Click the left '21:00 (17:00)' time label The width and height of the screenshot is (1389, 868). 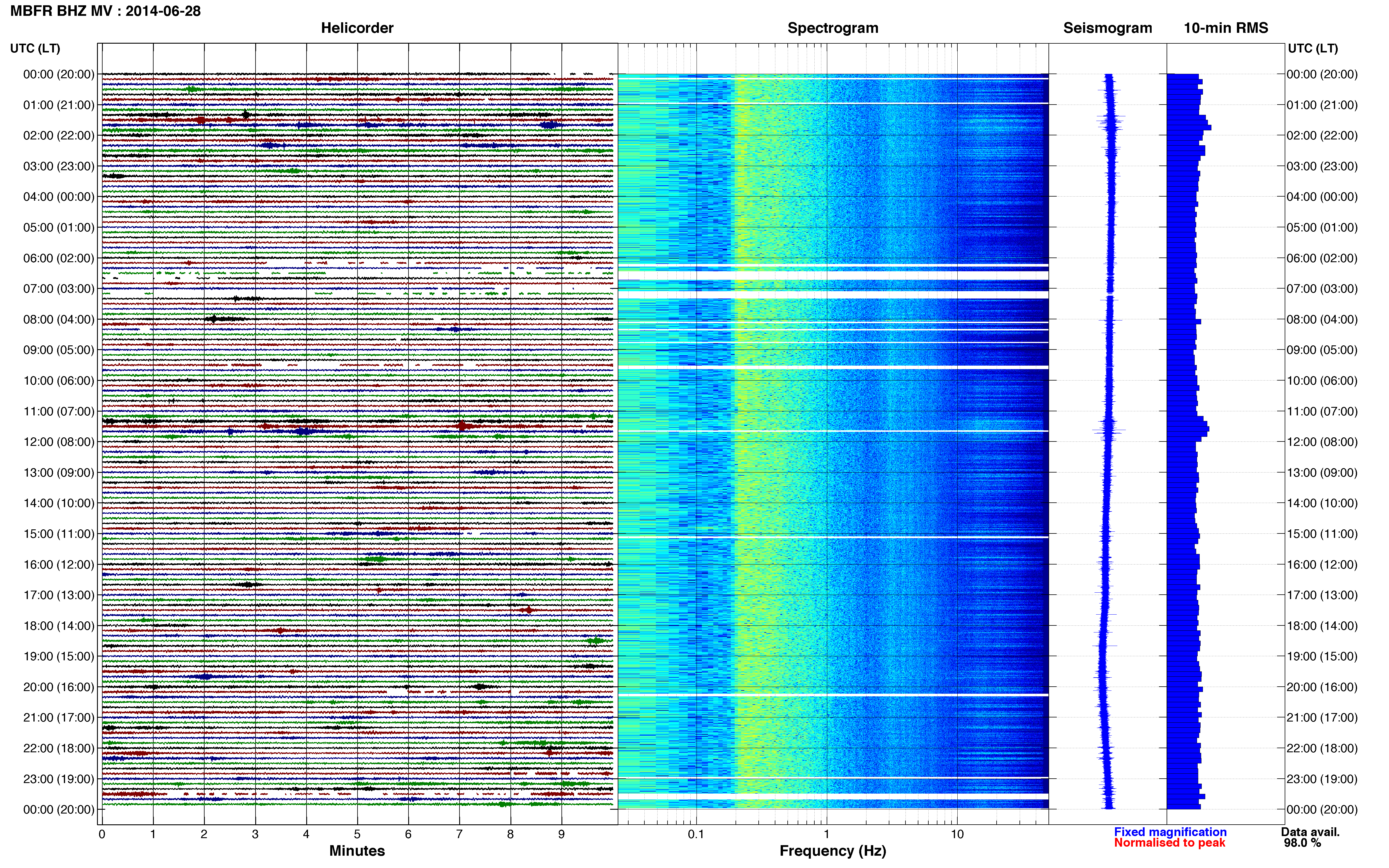point(59,718)
